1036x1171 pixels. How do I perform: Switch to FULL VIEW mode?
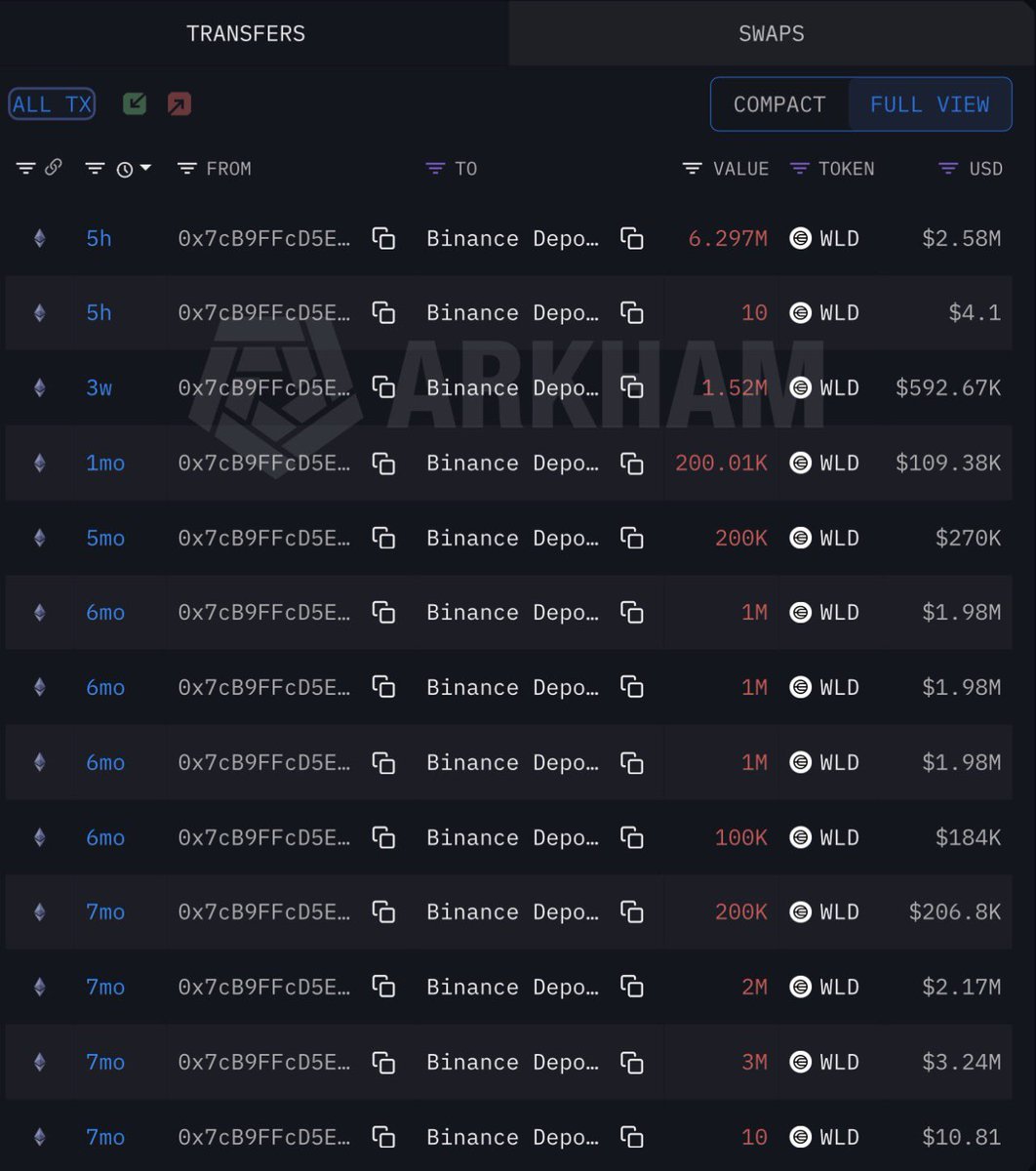pyautogui.click(x=930, y=104)
